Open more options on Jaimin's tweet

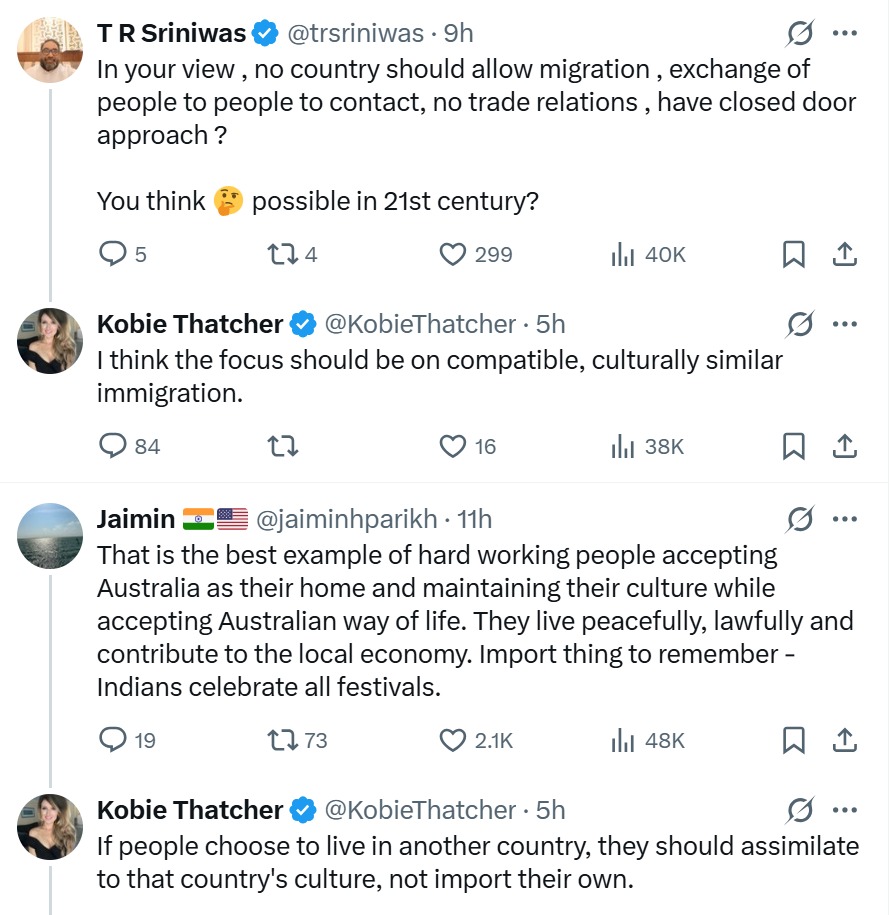coord(845,519)
